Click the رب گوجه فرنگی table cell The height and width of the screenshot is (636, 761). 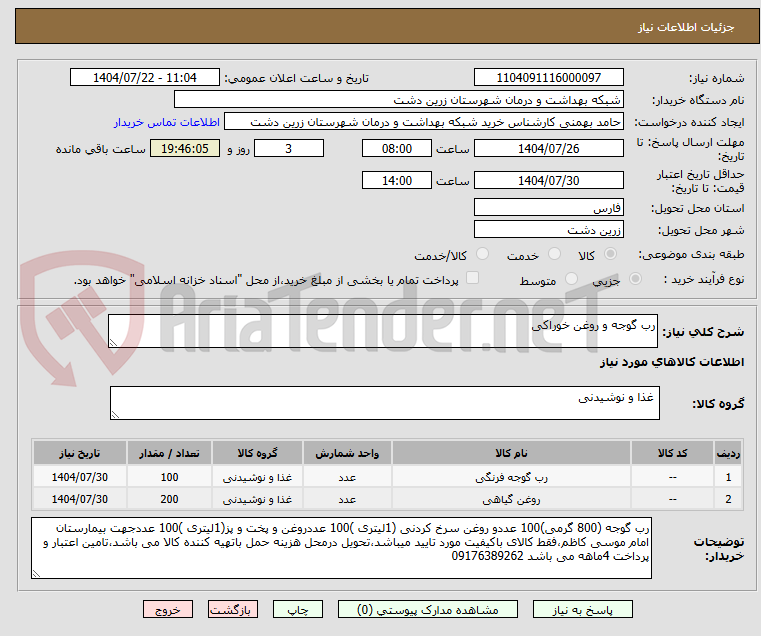[x=512, y=477]
